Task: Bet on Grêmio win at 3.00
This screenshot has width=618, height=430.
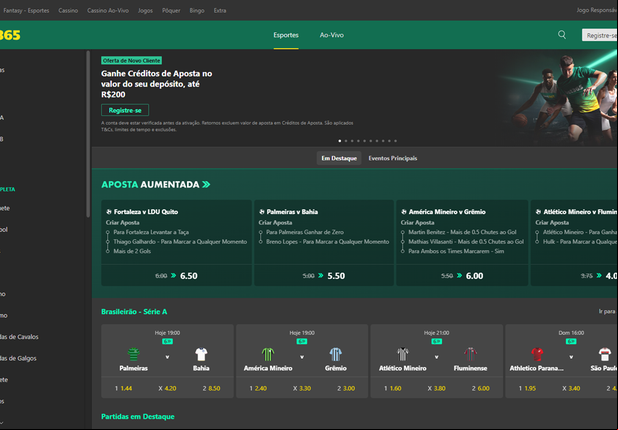Action: pos(346,388)
